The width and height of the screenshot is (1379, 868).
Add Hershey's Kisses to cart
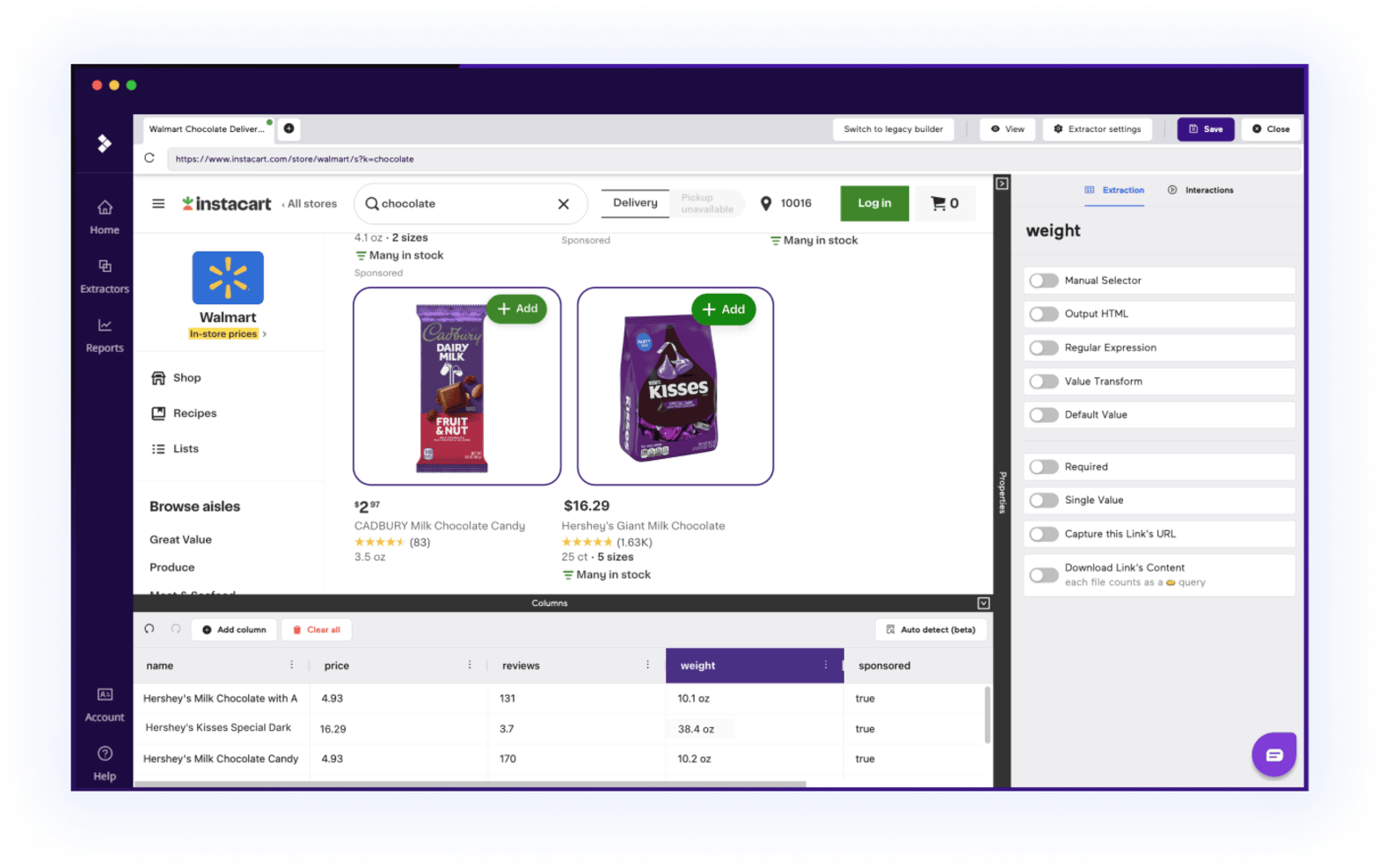tap(724, 310)
